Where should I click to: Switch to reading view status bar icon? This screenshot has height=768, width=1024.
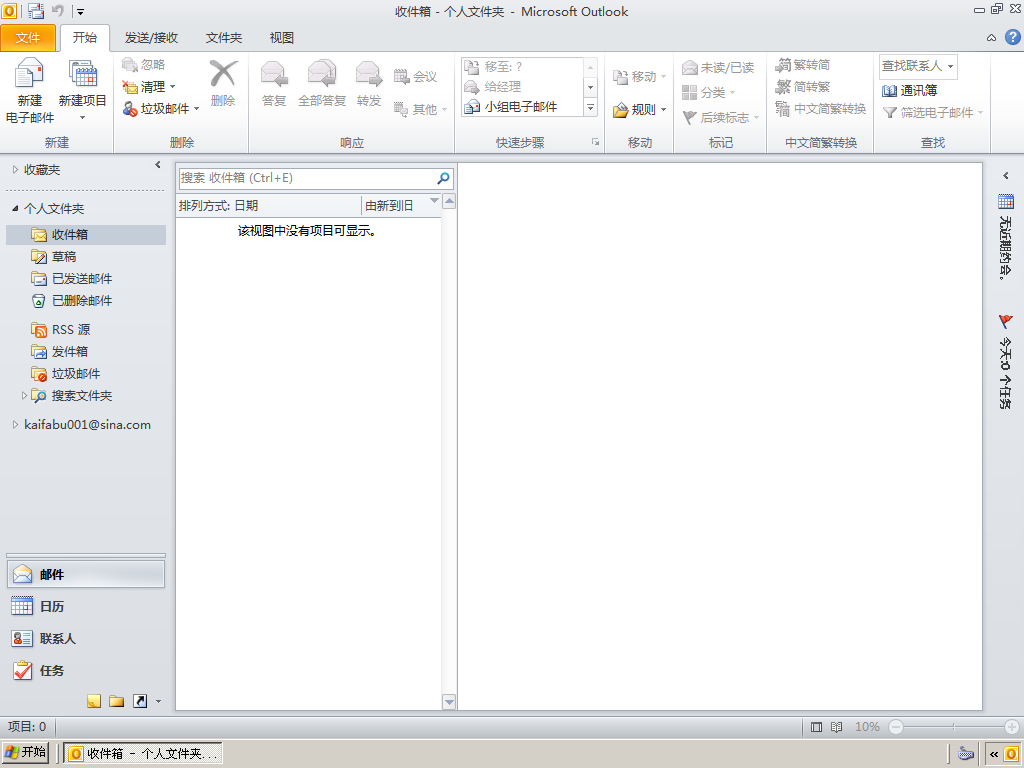click(836, 727)
